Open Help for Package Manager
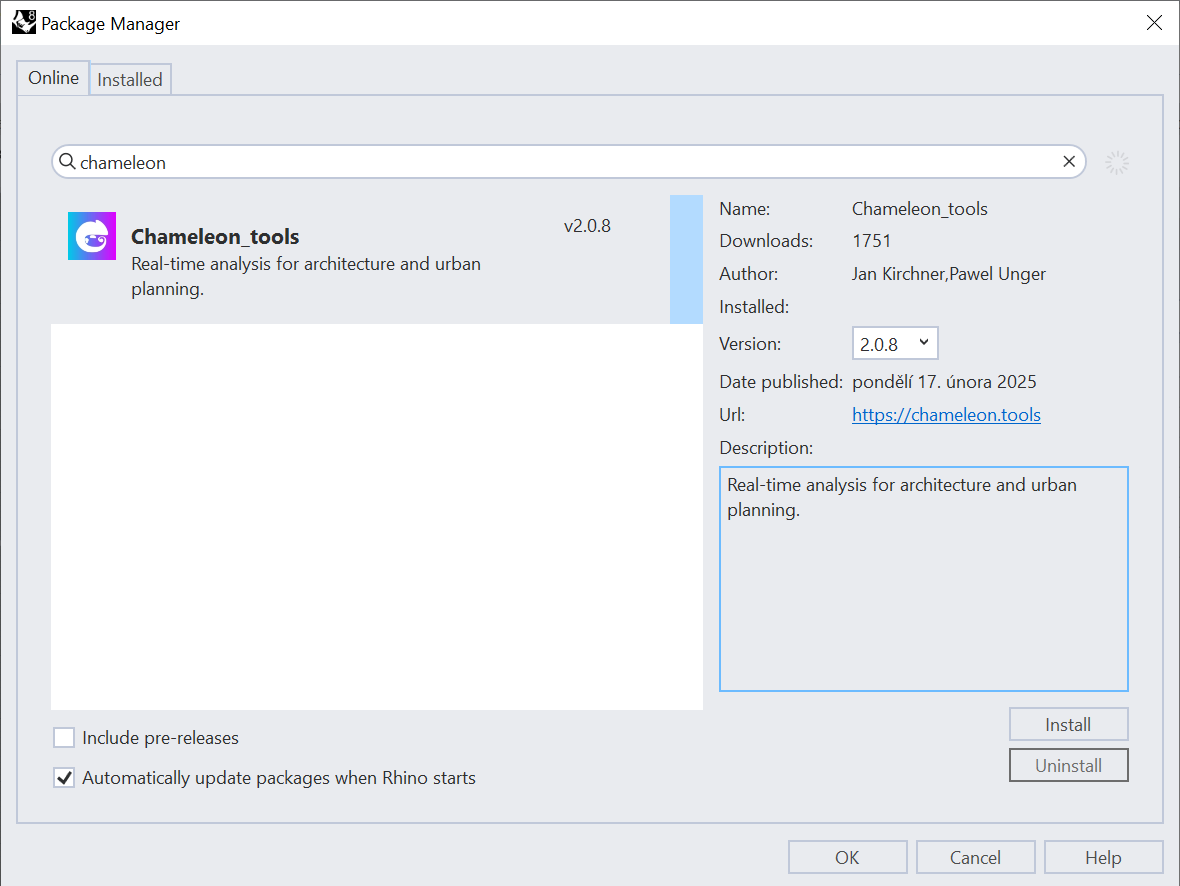The height and width of the screenshot is (886, 1180). pyautogui.click(x=1103, y=857)
